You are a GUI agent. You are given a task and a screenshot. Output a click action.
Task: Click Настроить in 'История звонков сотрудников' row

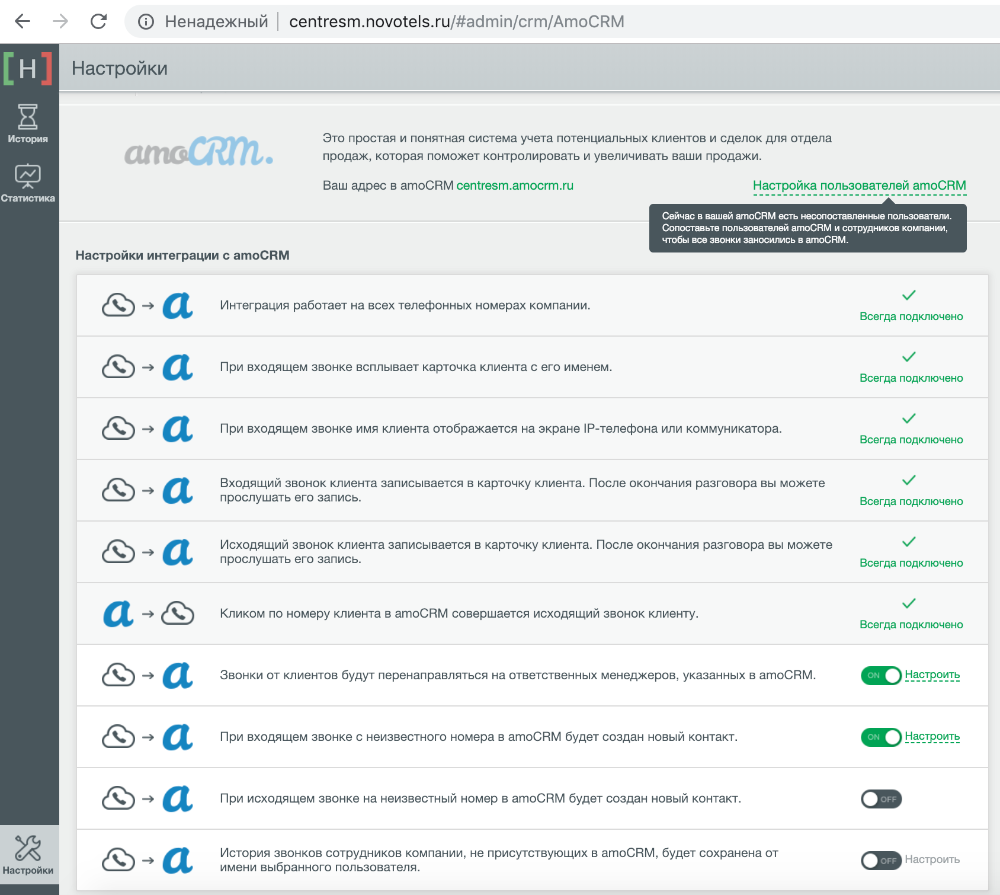pyautogui.click(x=932, y=859)
